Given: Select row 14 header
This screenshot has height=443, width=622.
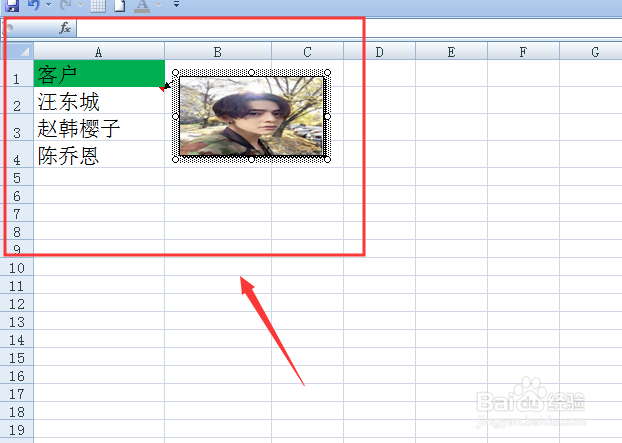Looking at the screenshot, I should click(17, 339).
